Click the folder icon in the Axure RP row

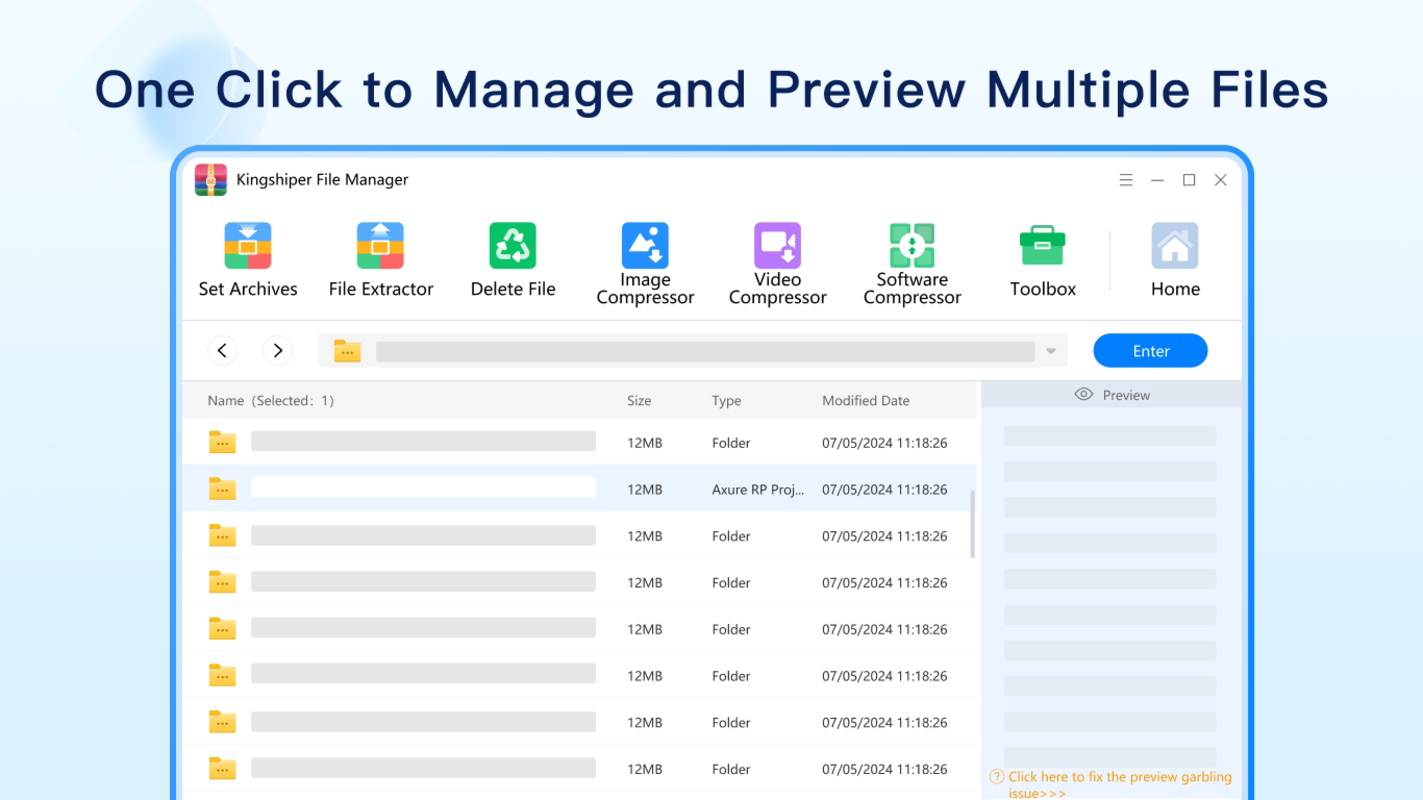222,489
